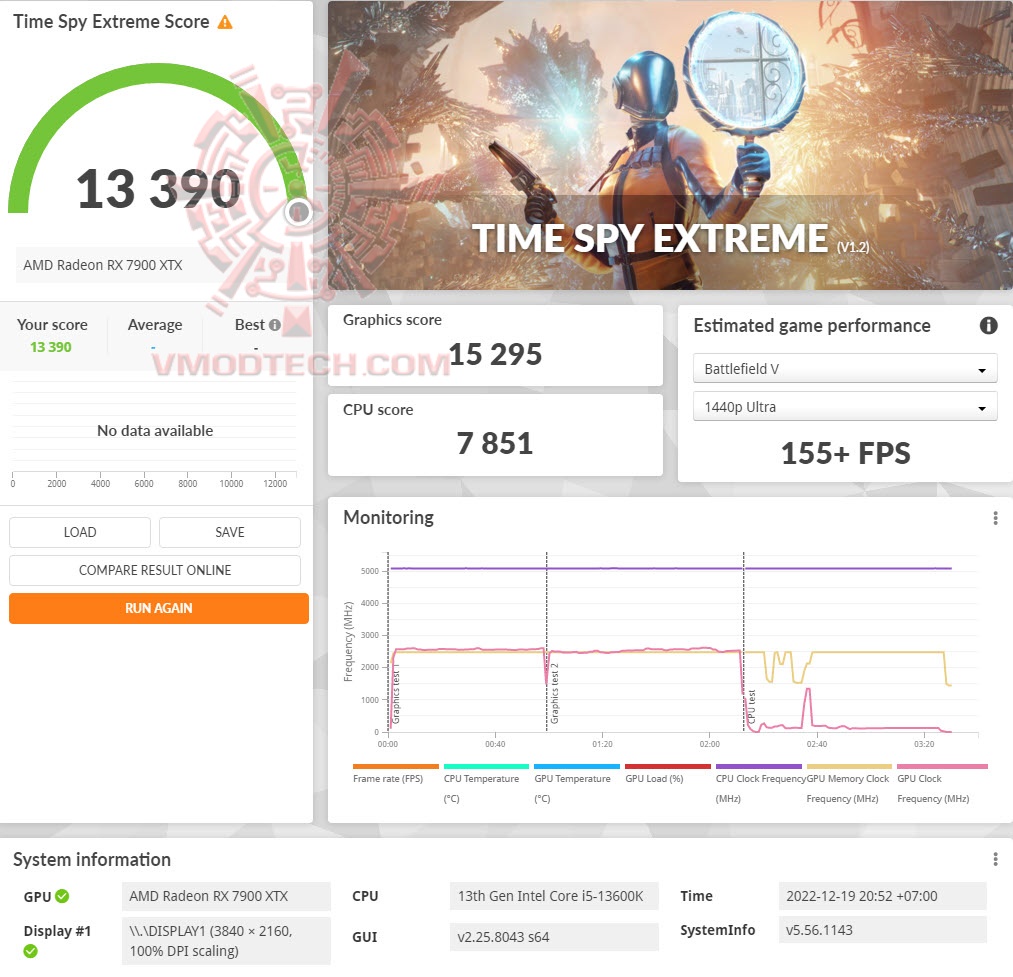1013x977 pixels.
Task: Click the green checkmark next to GPU
Action: pyautogui.click(x=63, y=896)
